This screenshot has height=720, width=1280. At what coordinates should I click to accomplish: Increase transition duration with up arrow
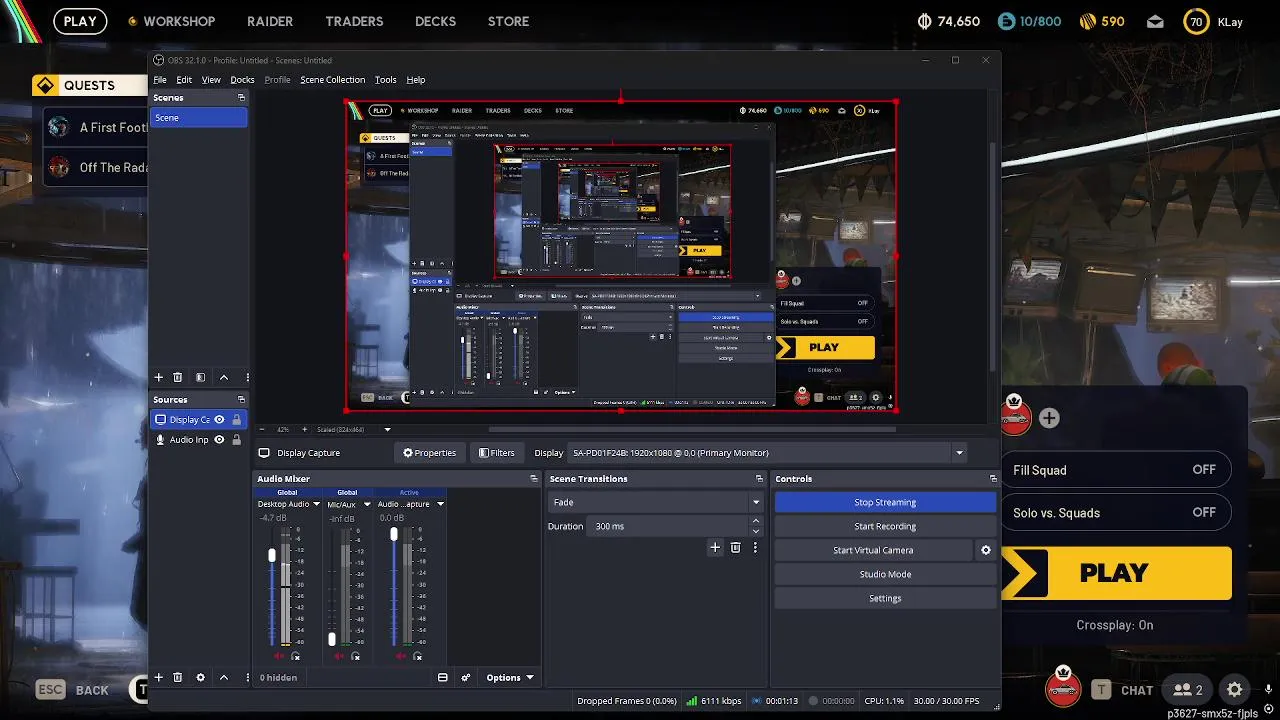point(756,521)
